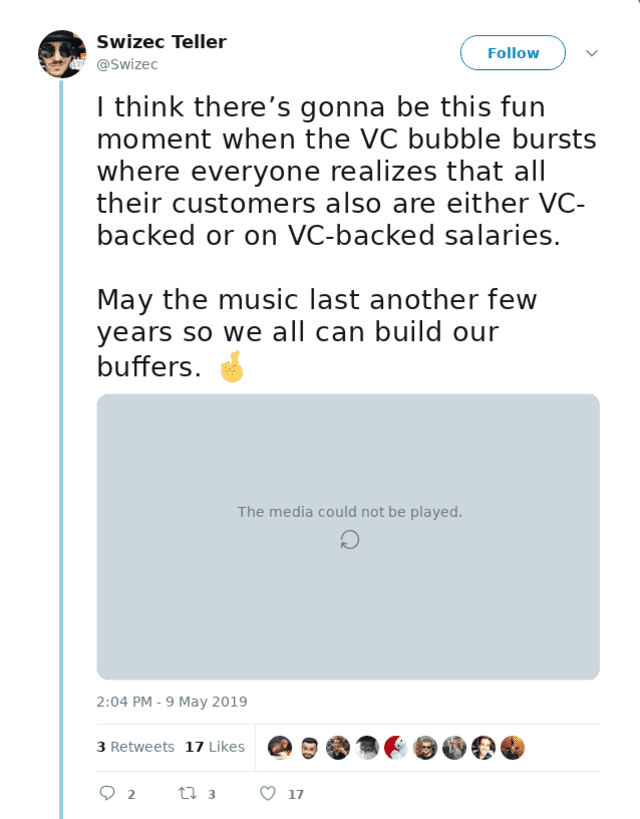Click the reload icon in media placeholder
Viewport: 640px width, 819px height.
[349, 540]
